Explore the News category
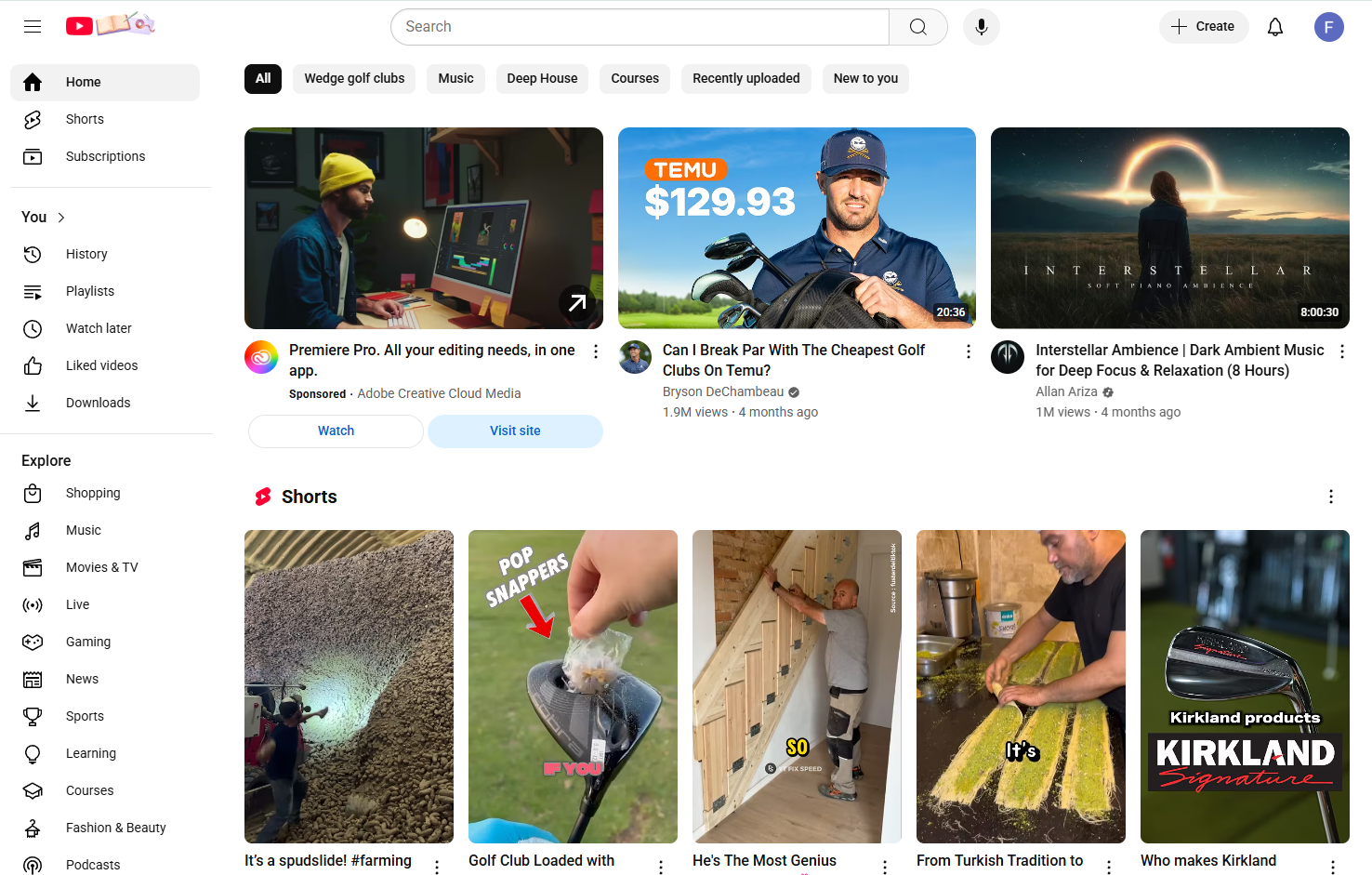Screen dimensions: 1372x875 pyautogui.click(x=105, y=679)
